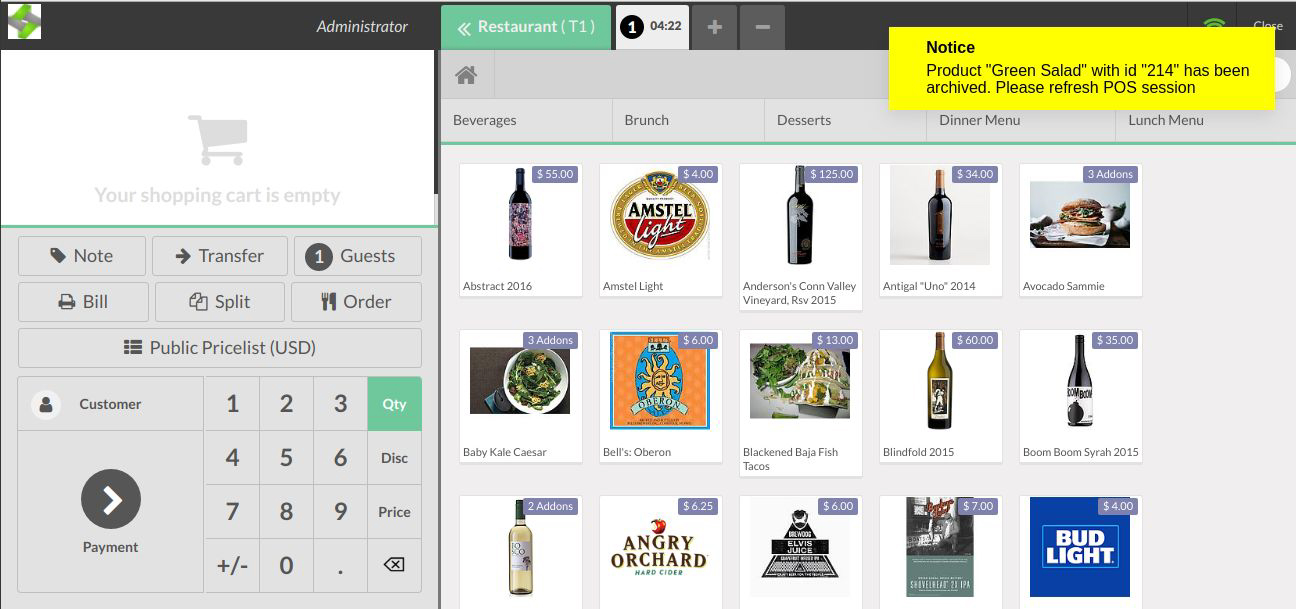Select order tab 1 at 04:22

coord(652,27)
